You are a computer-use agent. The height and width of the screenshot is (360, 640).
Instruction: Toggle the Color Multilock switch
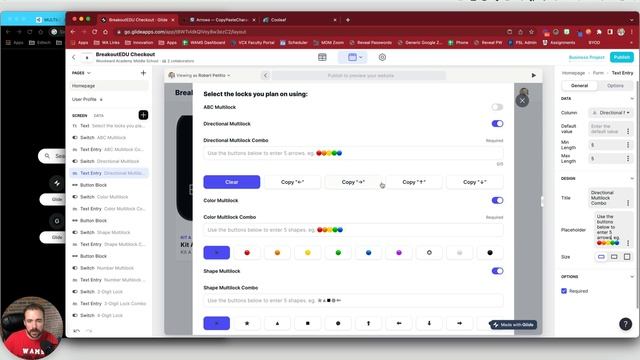pyautogui.click(x=497, y=200)
